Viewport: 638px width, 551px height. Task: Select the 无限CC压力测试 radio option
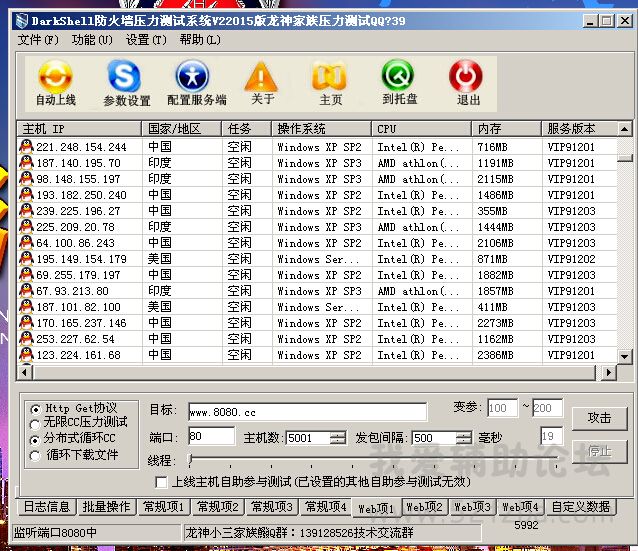coord(36,423)
